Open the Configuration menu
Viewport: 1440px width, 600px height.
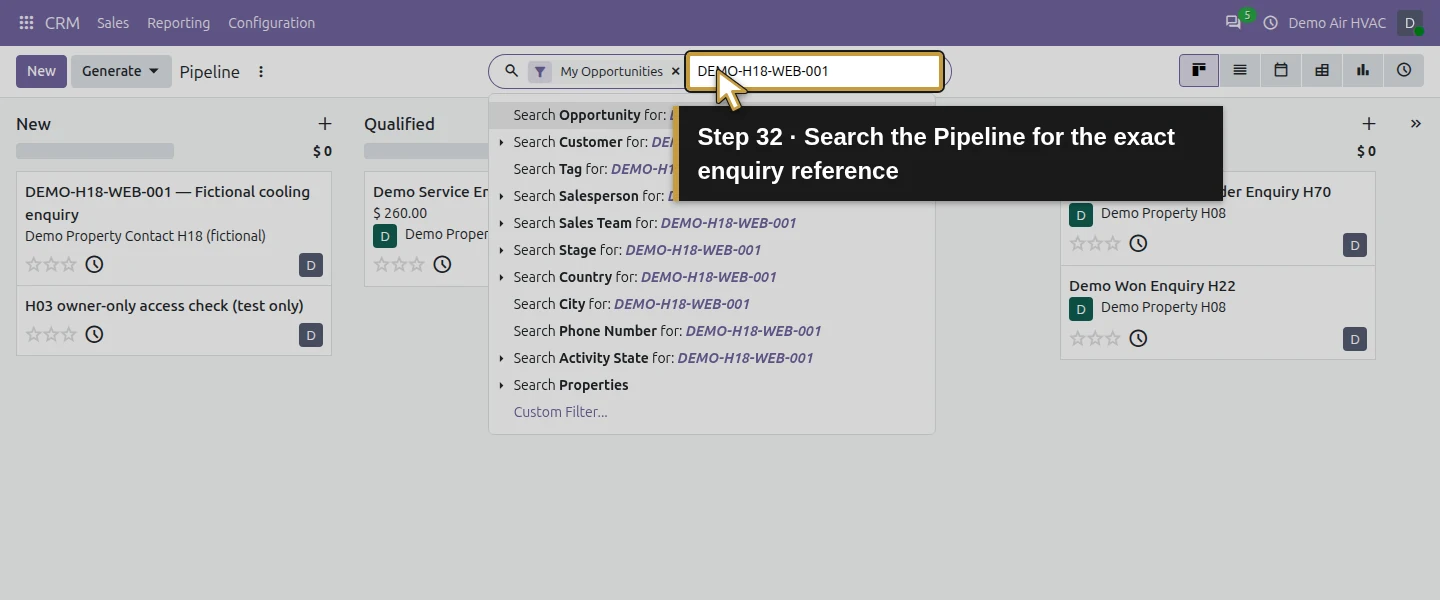coord(271,23)
